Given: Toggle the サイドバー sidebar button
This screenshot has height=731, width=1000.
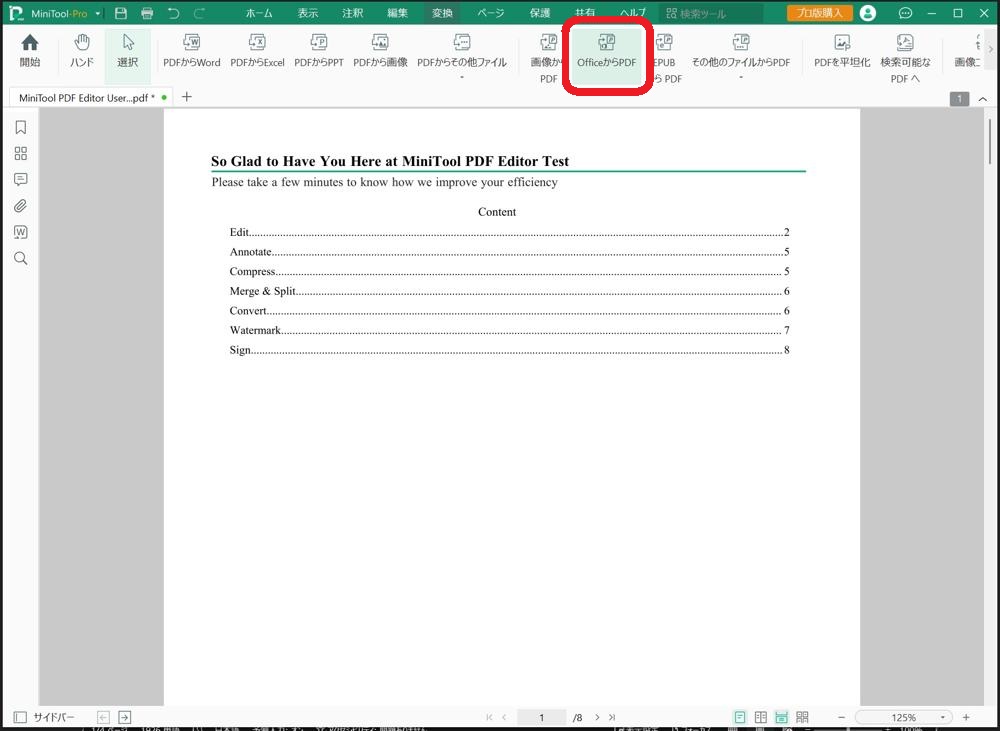Looking at the screenshot, I should [43, 717].
